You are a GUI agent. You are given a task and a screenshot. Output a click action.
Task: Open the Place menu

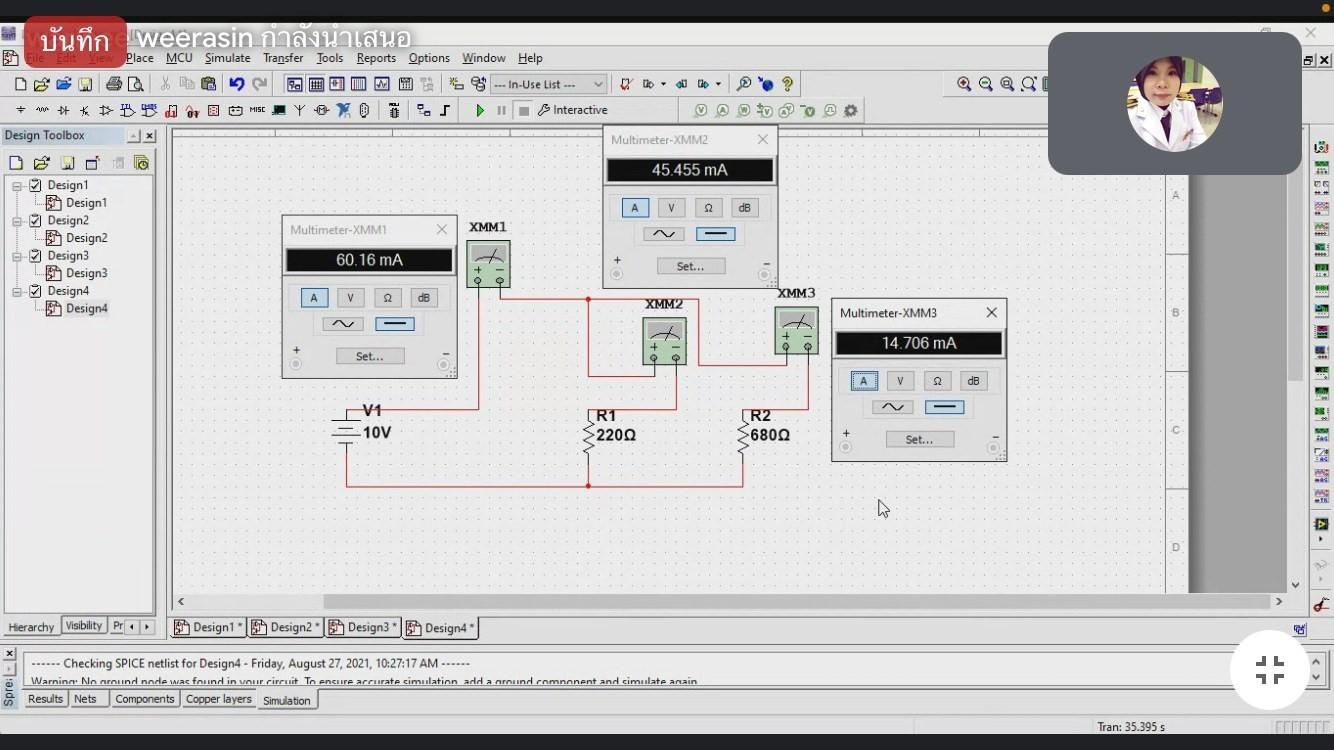(140, 58)
